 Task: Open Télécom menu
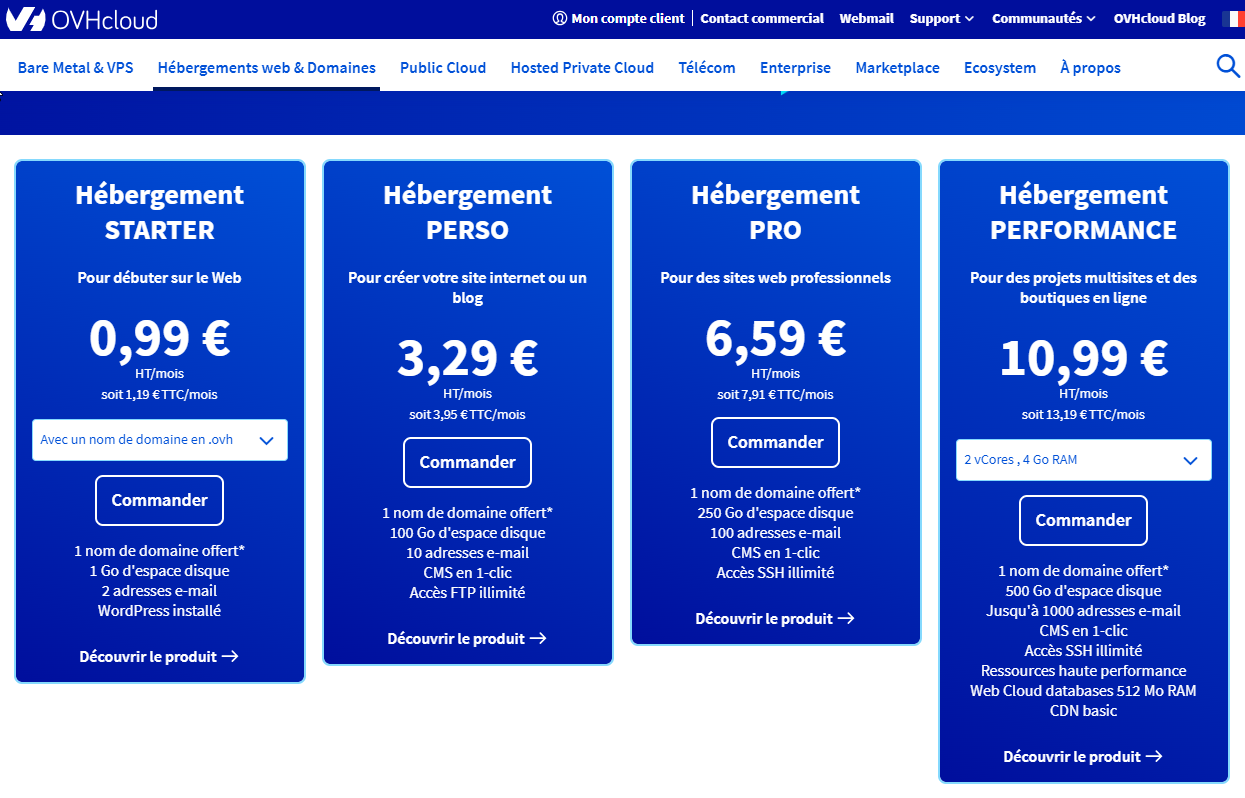pos(707,68)
